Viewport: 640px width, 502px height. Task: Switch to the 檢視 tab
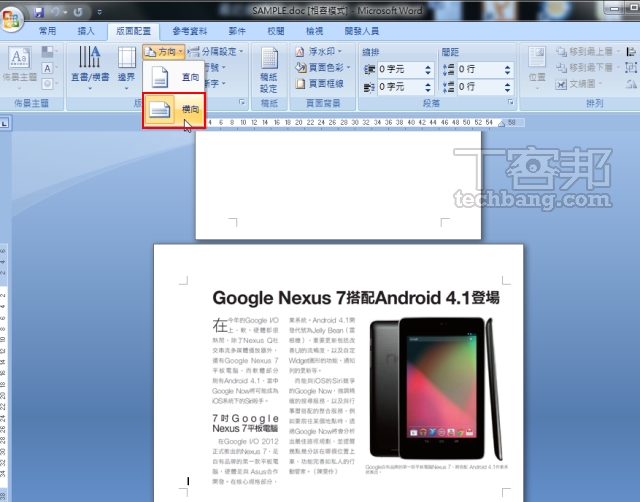[x=314, y=31]
